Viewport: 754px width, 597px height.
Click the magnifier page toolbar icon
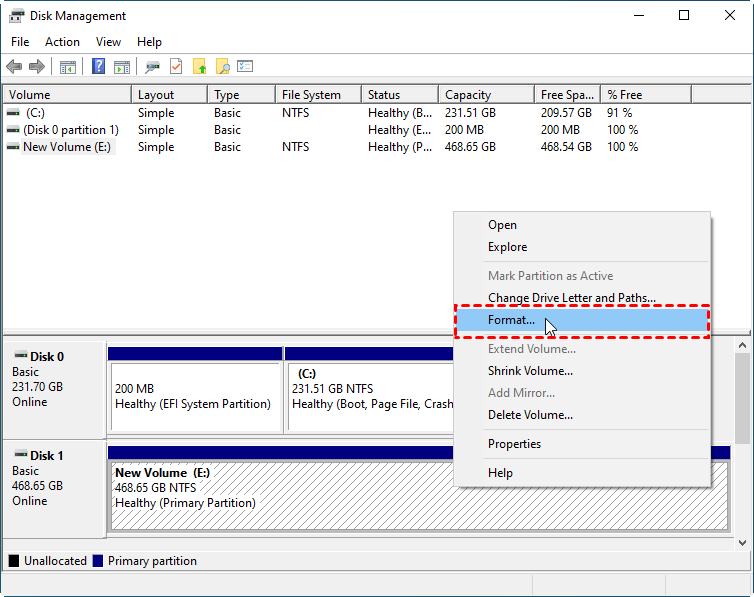pyautogui.click(x=223, y=67)
